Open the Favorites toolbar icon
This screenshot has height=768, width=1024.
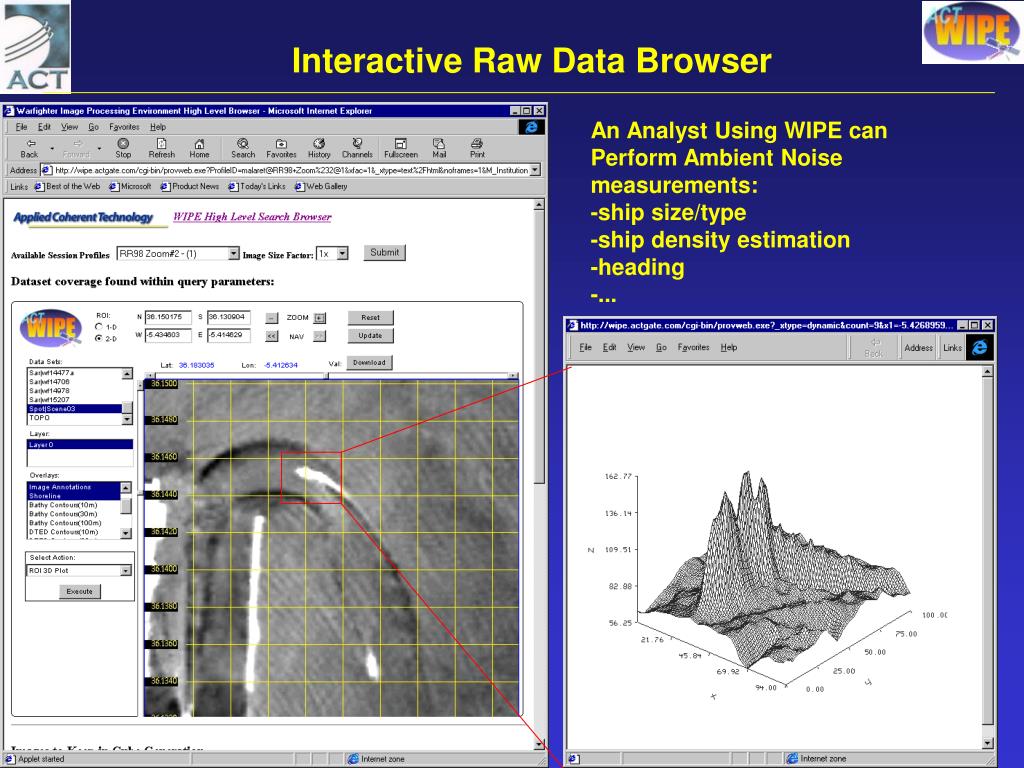[281, 148]
